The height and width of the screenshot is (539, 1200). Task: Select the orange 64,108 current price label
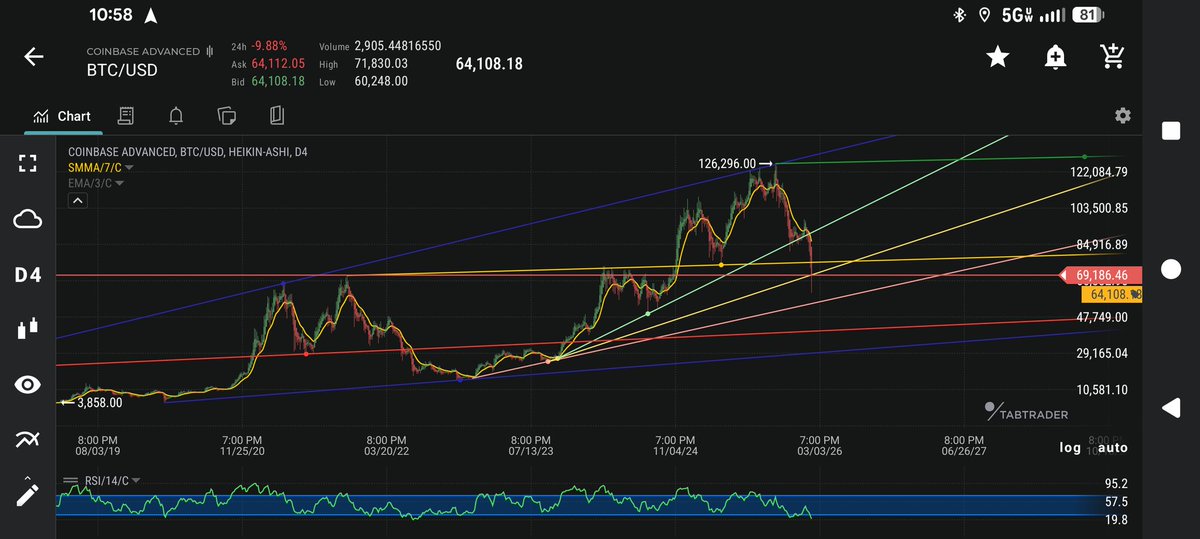point(1110,295)
